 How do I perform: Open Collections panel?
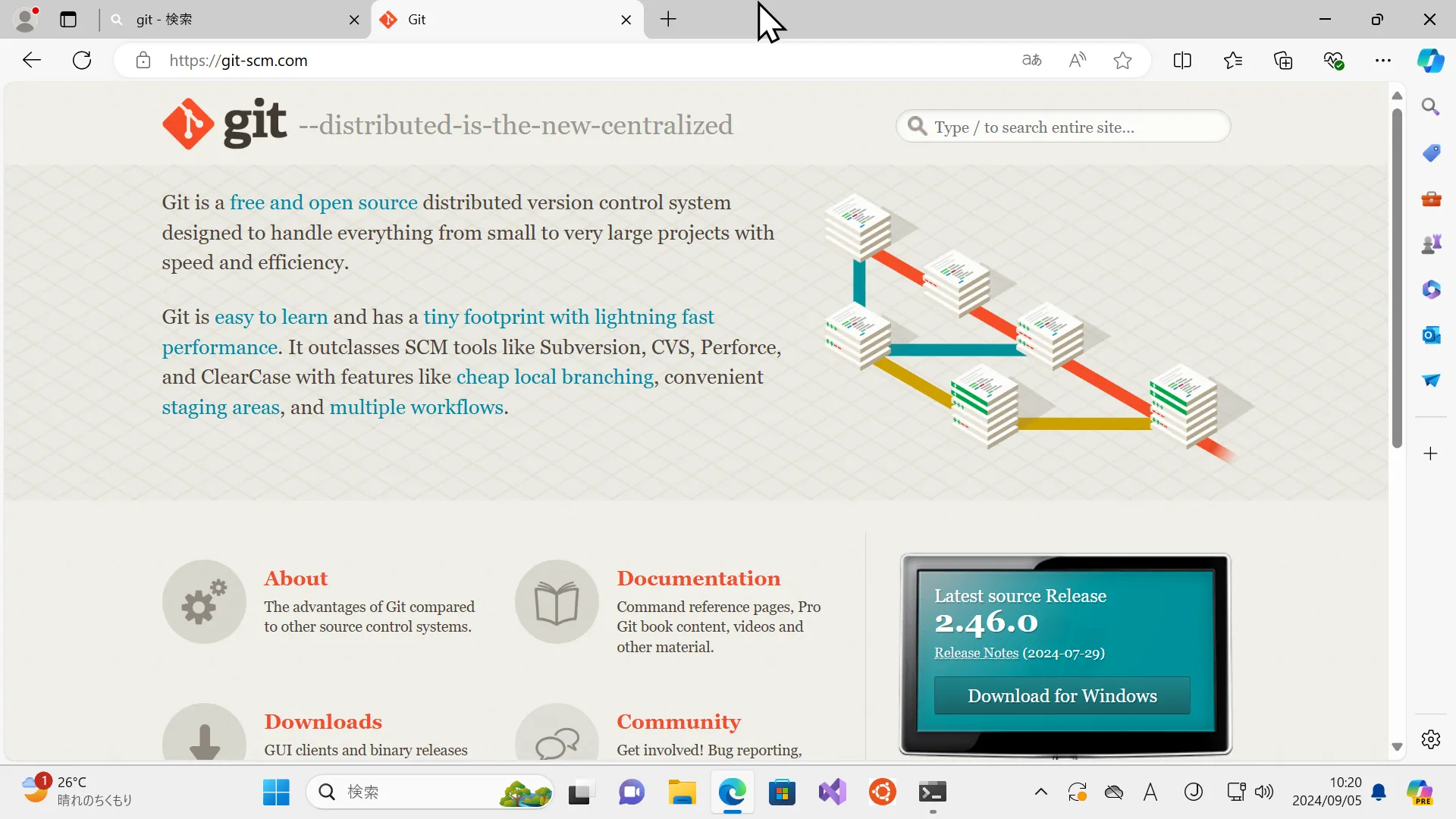click(x=1283, y=61)
